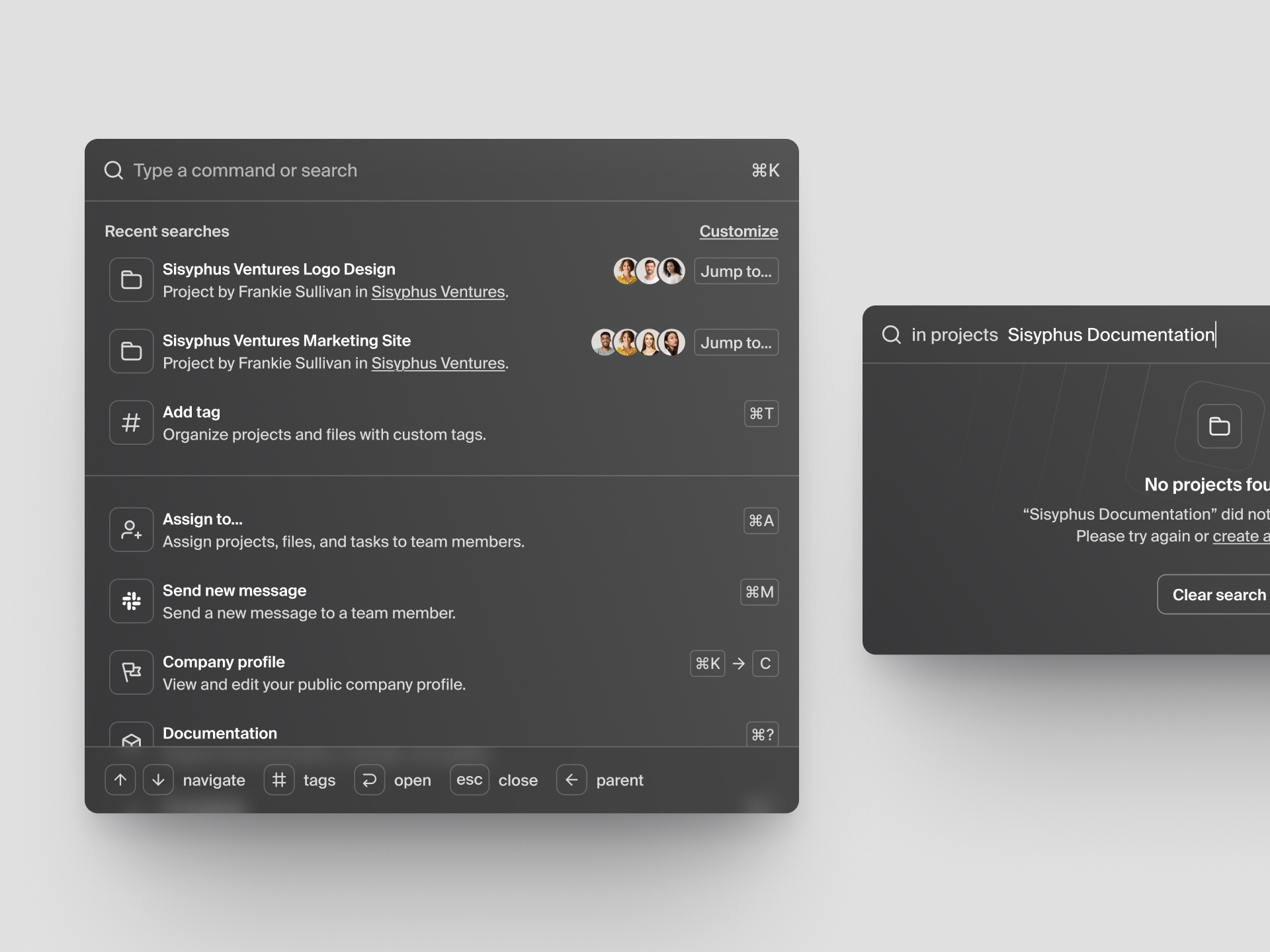1270x952 pixels.
Task: Click Jump to... for the Logo Design project
Action: pyautogui.click(x=736, y=271)
